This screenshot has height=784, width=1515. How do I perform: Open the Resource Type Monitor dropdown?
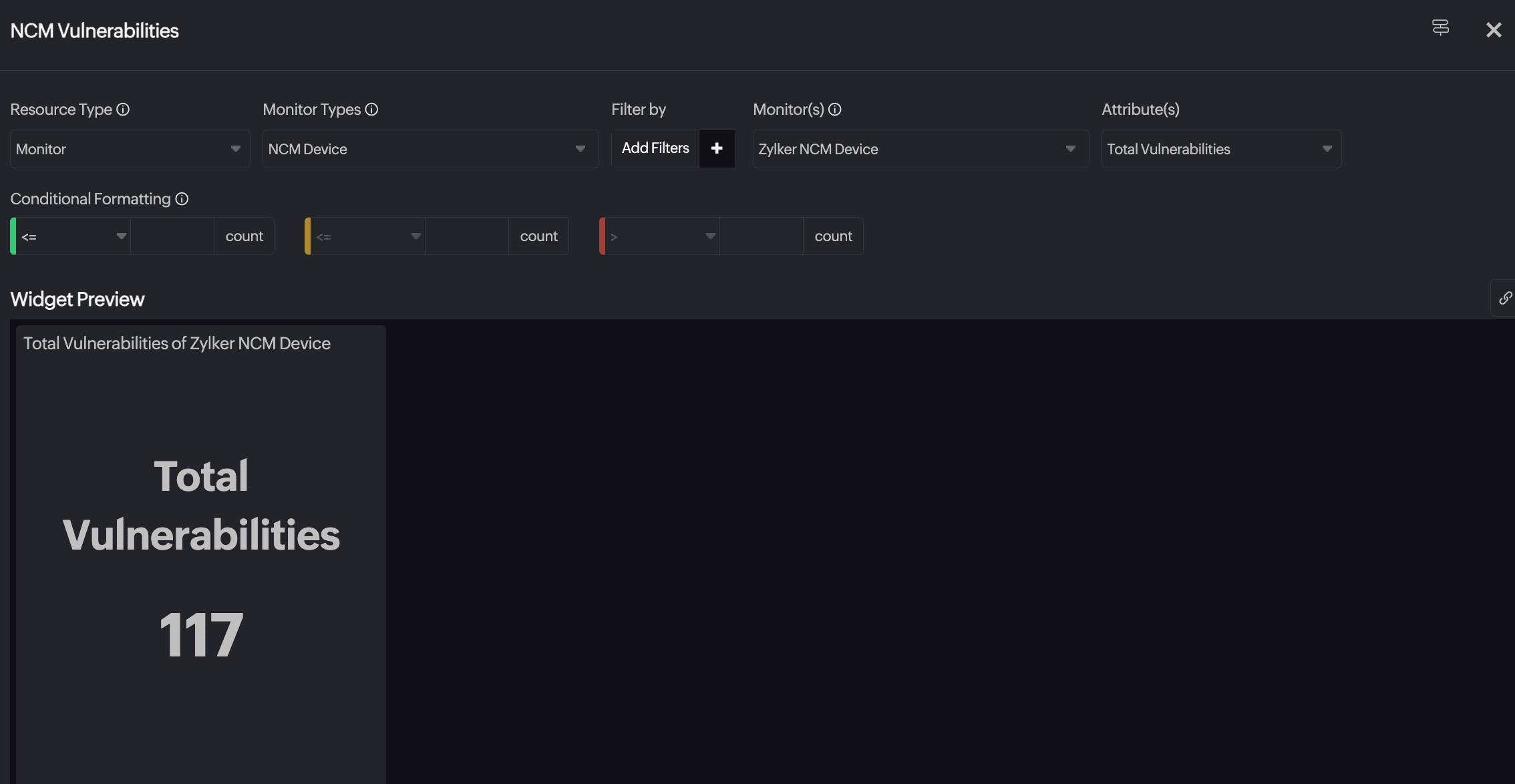pyautogui.click(x=130, y=149)
